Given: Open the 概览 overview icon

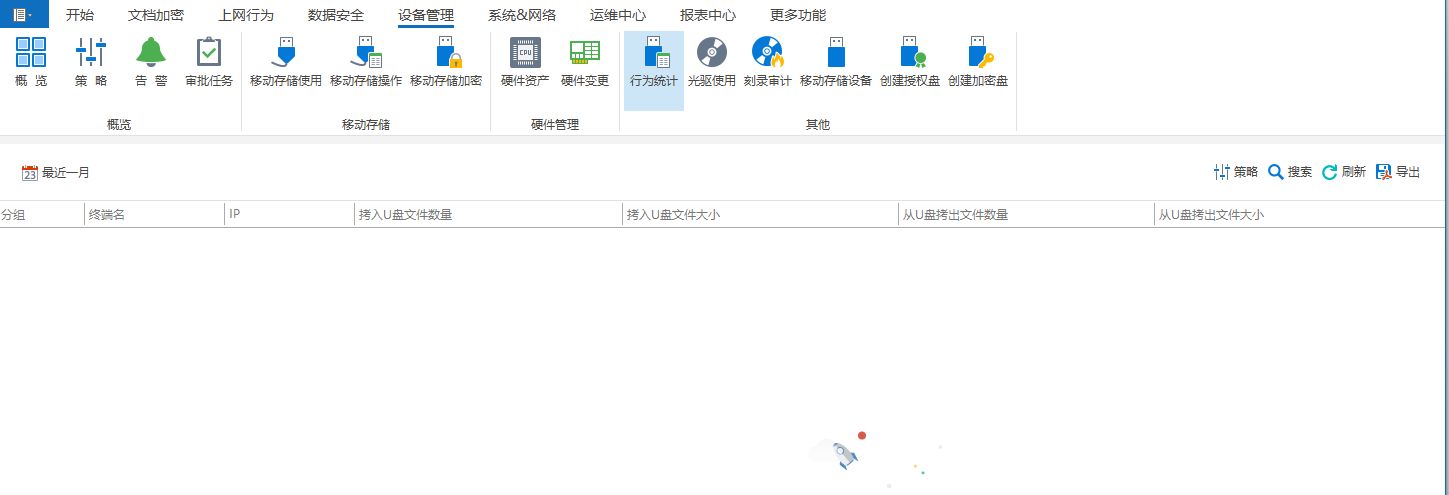Looking at the screenshot, I should click(31, 62).
